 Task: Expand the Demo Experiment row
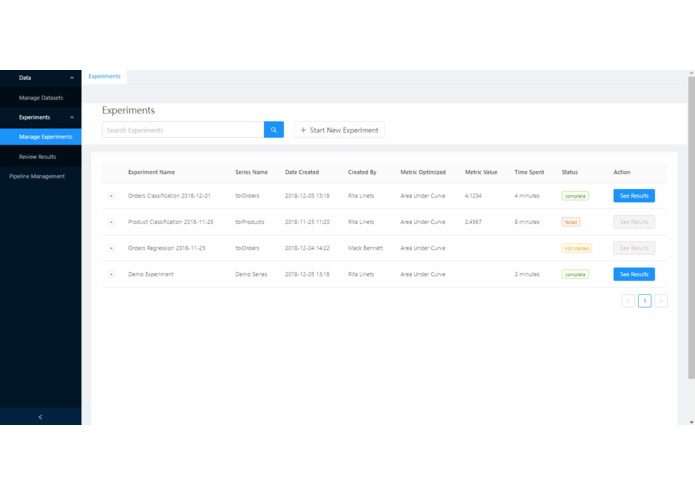pos(111,274)
